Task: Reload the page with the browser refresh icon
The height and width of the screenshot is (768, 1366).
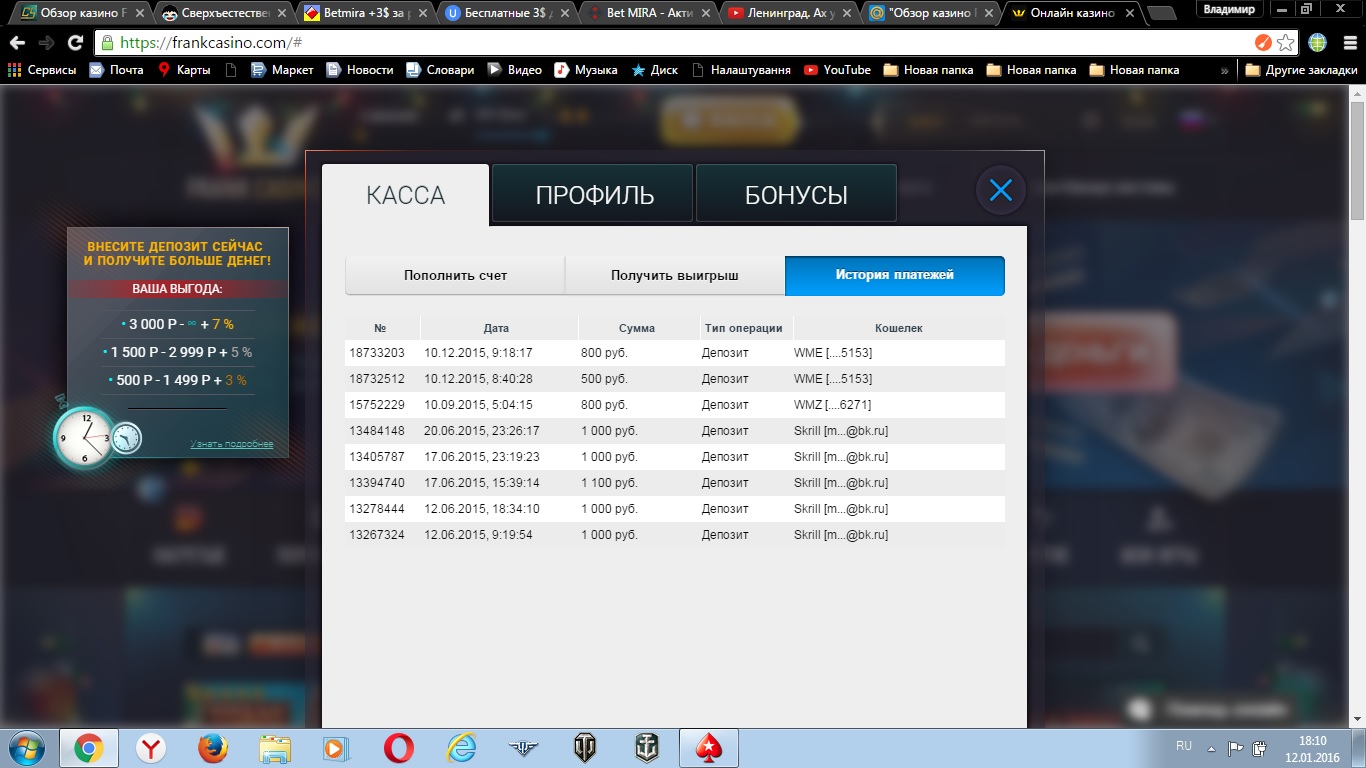Action: [75, 43]
